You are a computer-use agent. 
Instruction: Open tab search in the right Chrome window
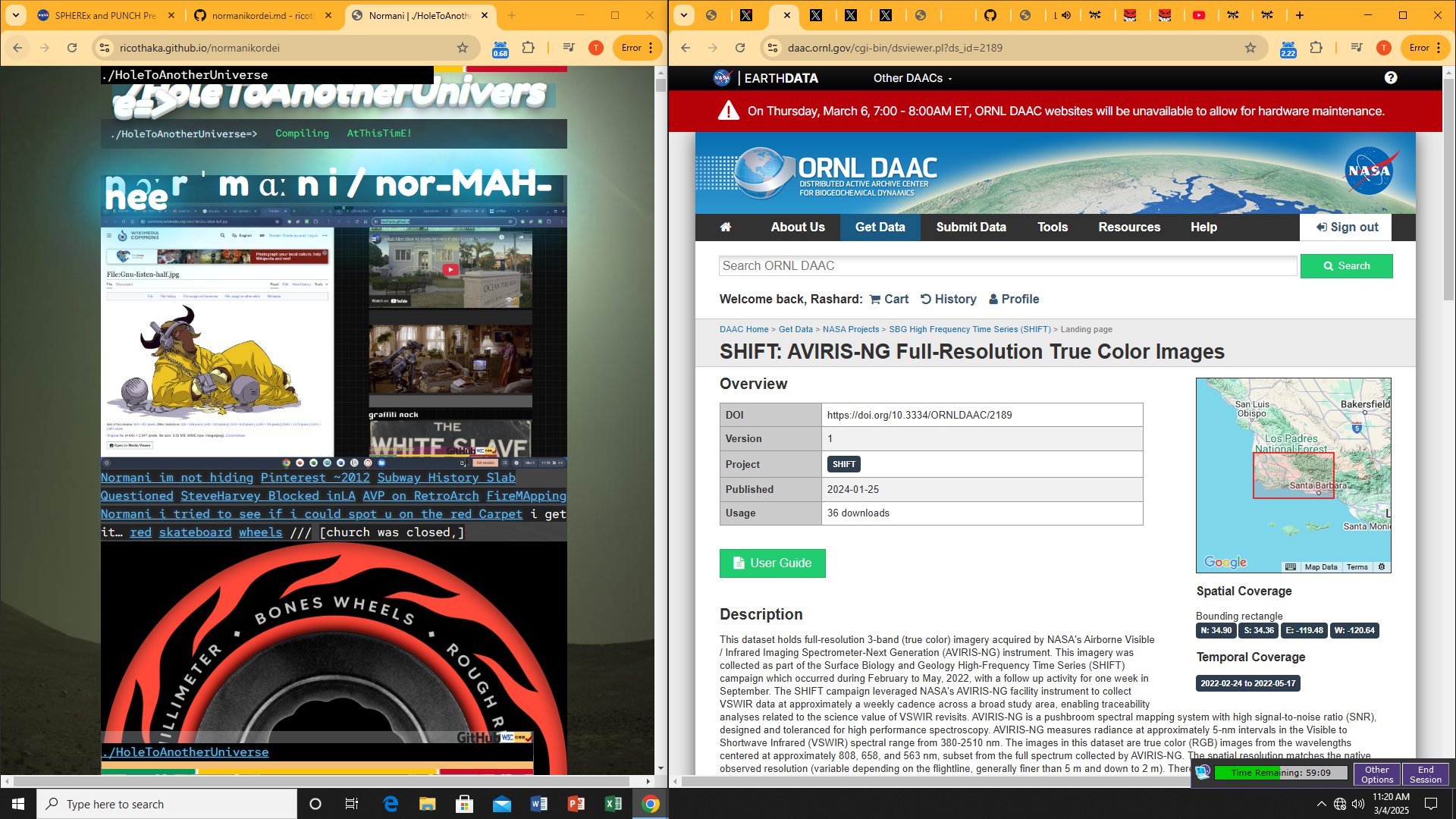[x=683, y=15]
